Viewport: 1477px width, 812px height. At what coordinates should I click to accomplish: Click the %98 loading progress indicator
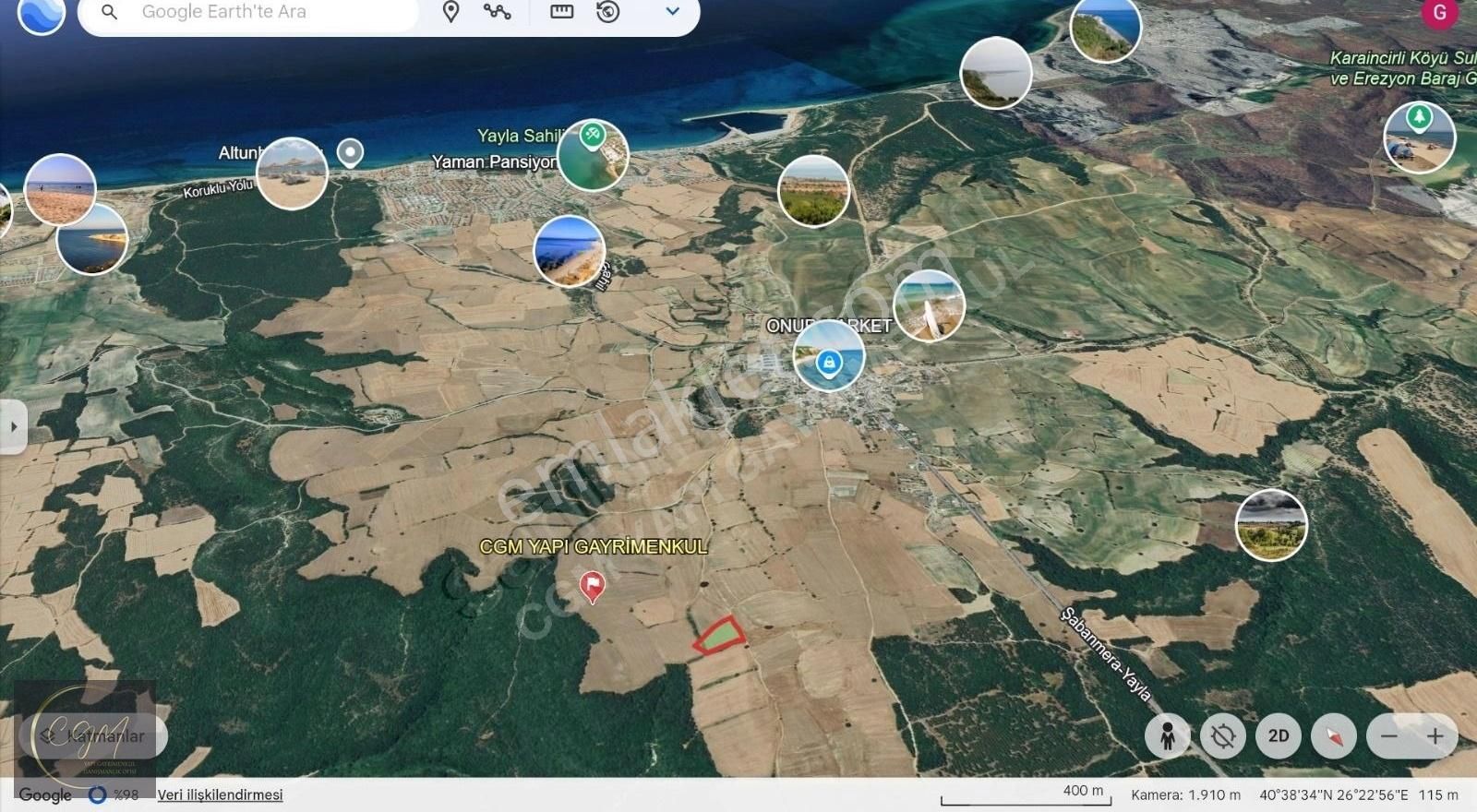pyautogui.click(x=114, y=794)
